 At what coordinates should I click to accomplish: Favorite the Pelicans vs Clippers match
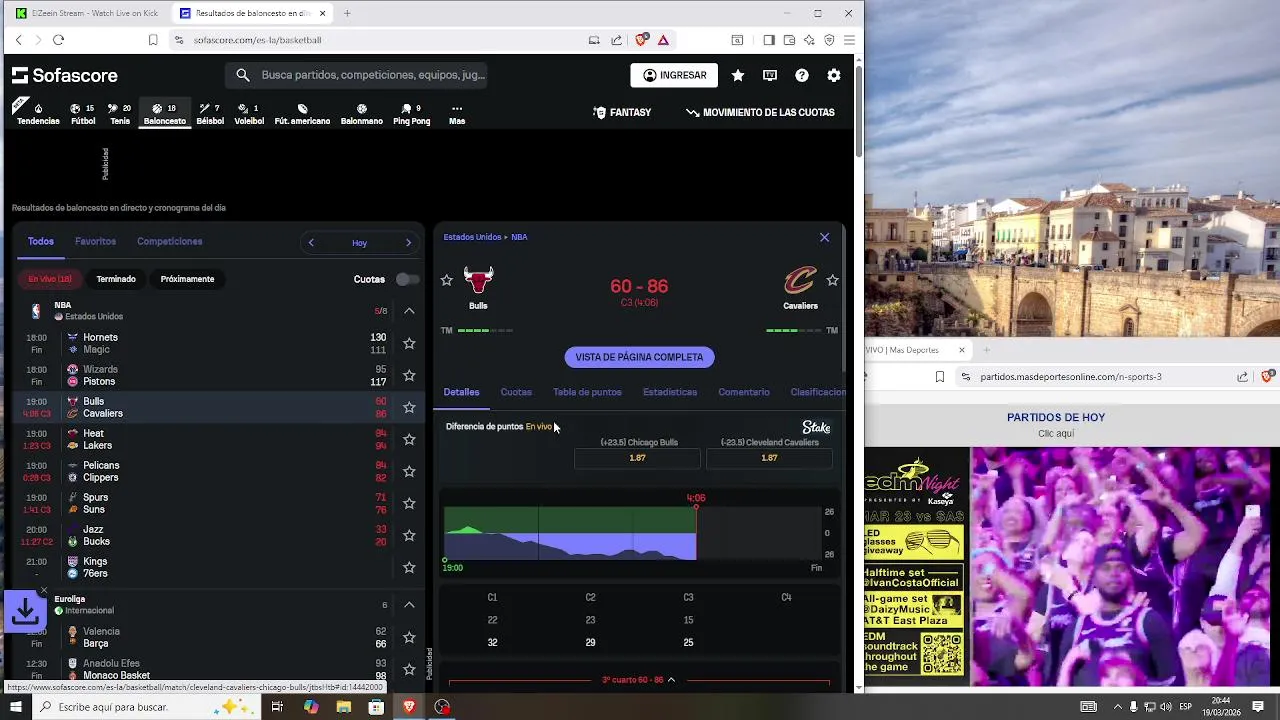pyautogui.click(x=409, y=472)
